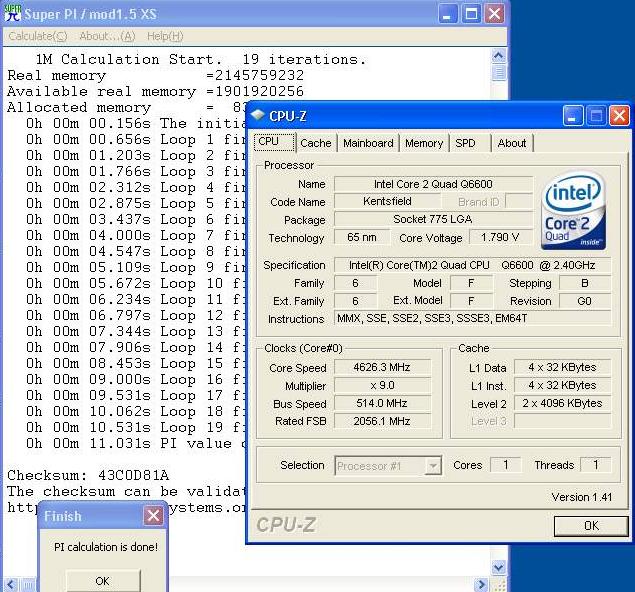
Task: Click the horizontal scrollbar left arrow in Super PI
Action: tap(11, 584)
